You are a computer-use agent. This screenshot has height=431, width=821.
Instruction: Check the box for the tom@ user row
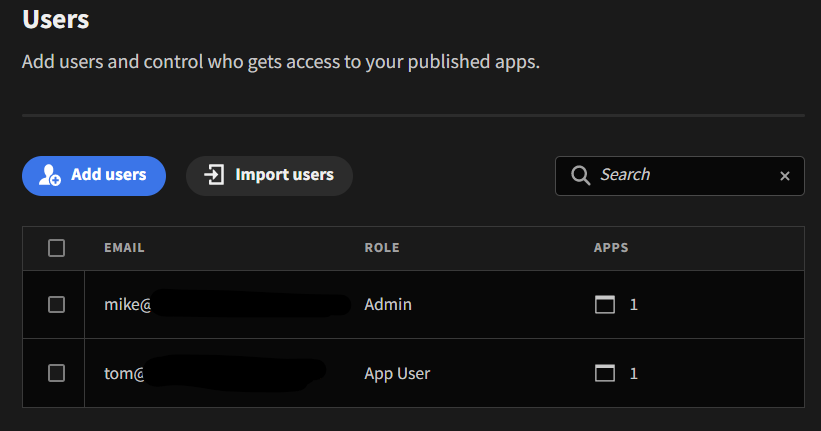(56, 373)
